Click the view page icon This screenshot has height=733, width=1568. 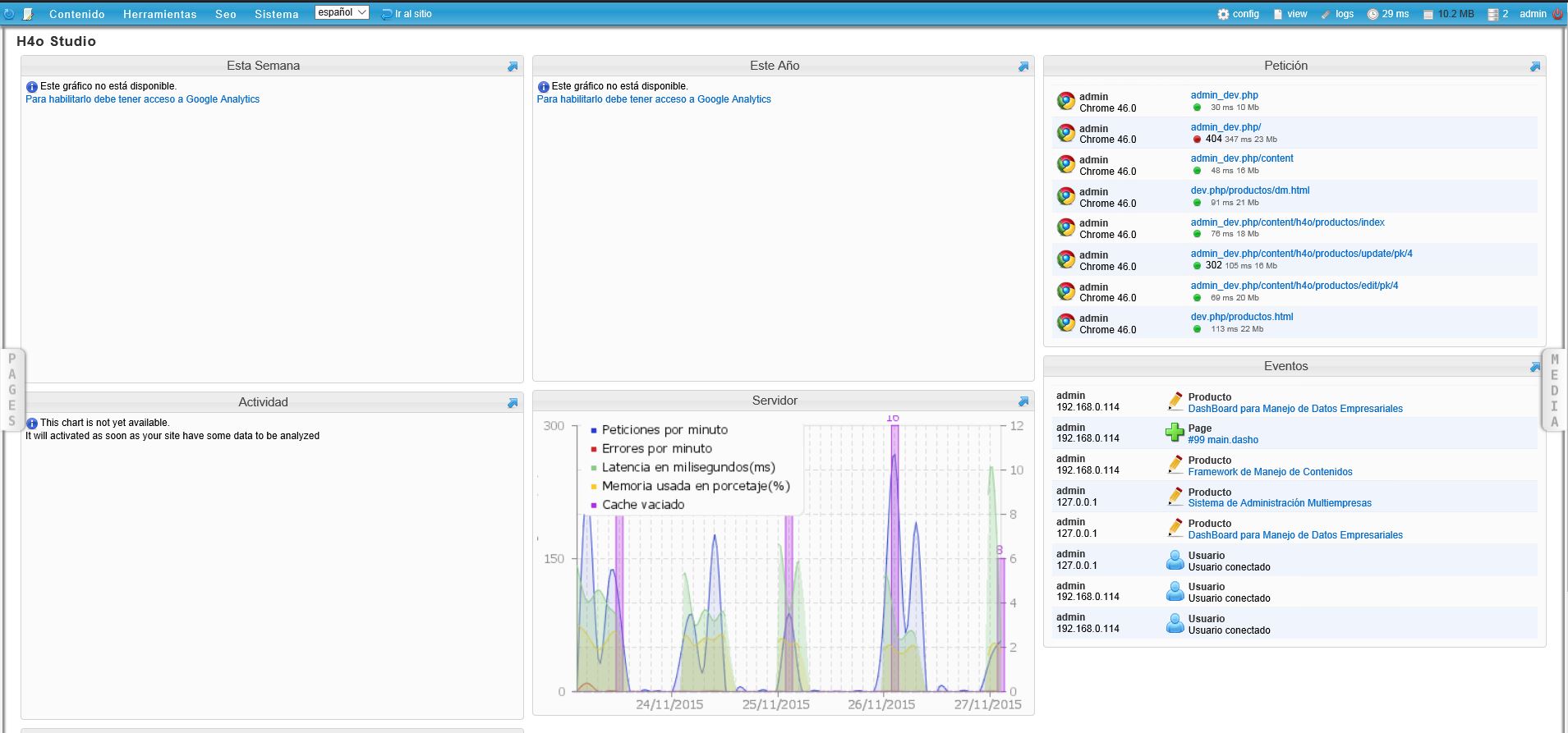(1278, 14)
